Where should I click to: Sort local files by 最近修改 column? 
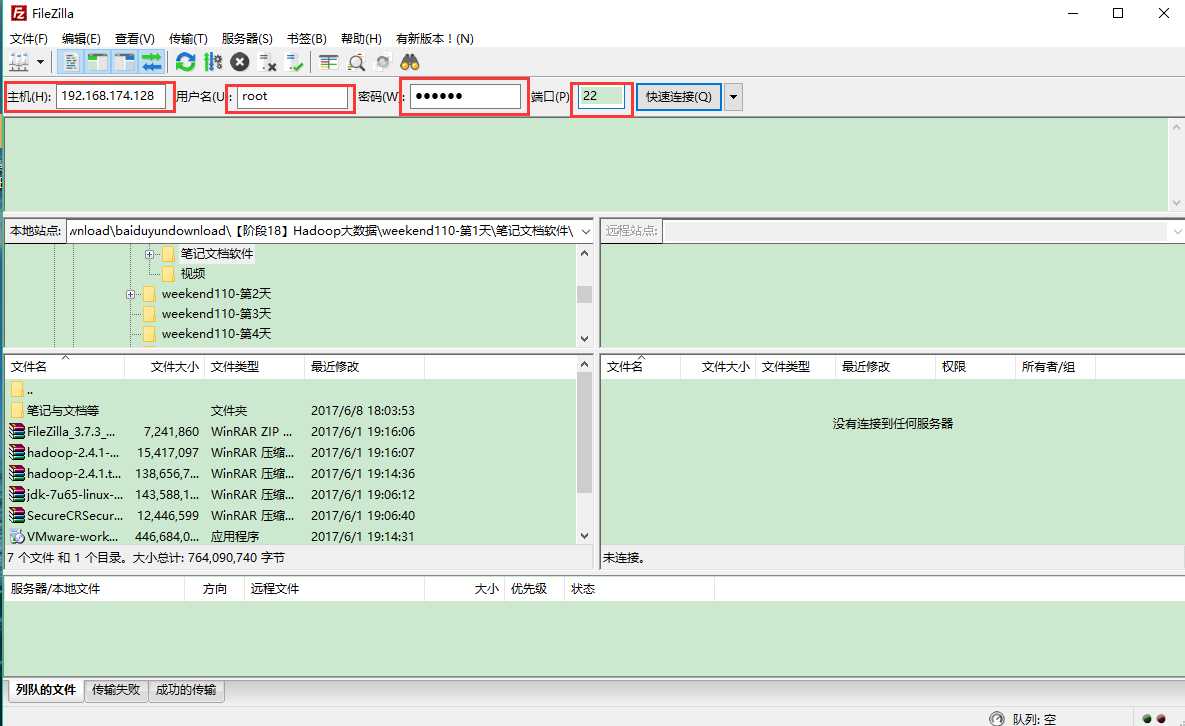(365, 367)
